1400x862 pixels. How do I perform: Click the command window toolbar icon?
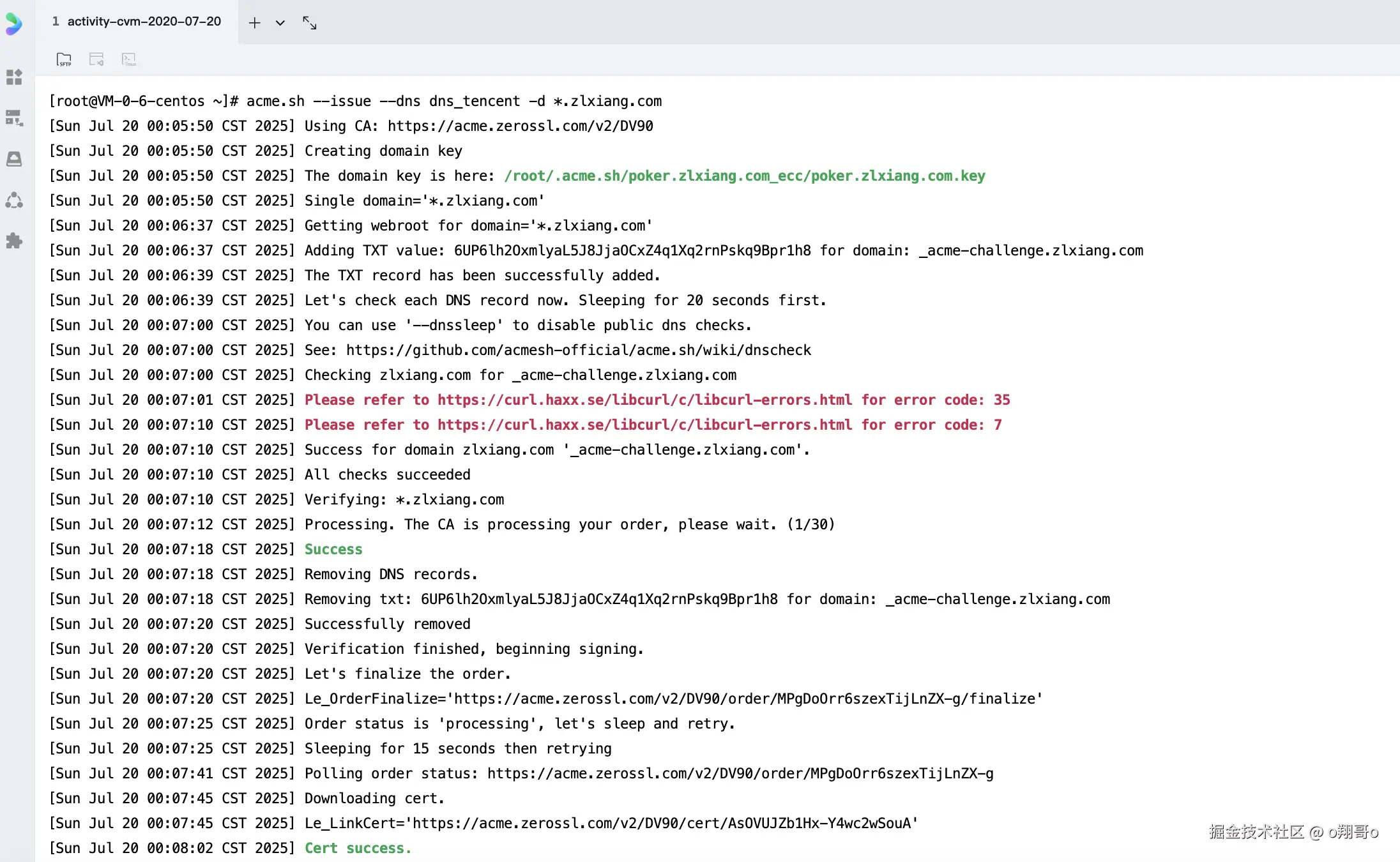coord(96,59)
